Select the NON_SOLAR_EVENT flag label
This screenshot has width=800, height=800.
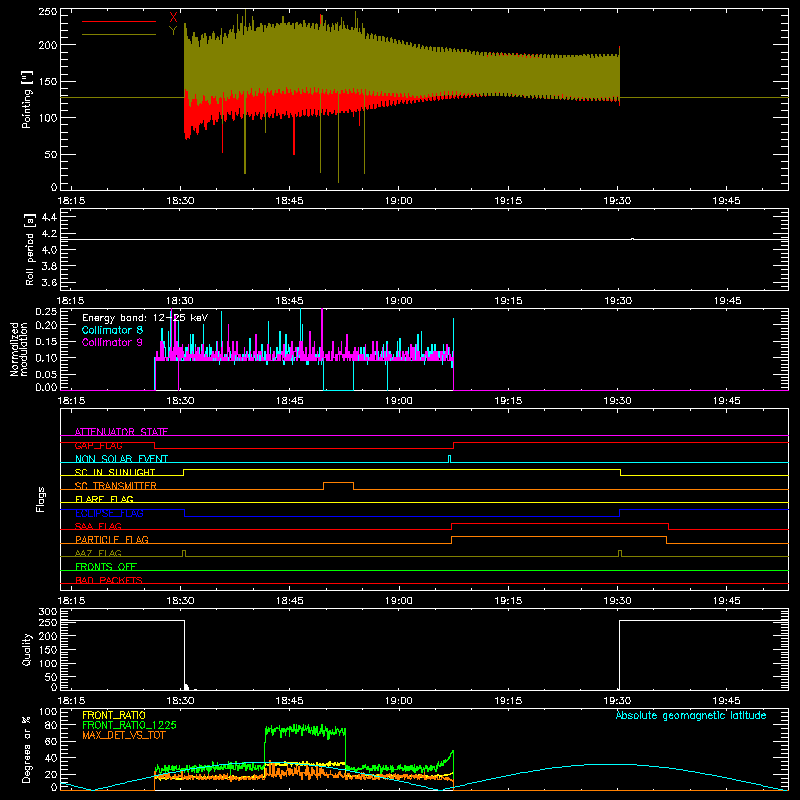point(121,459)
